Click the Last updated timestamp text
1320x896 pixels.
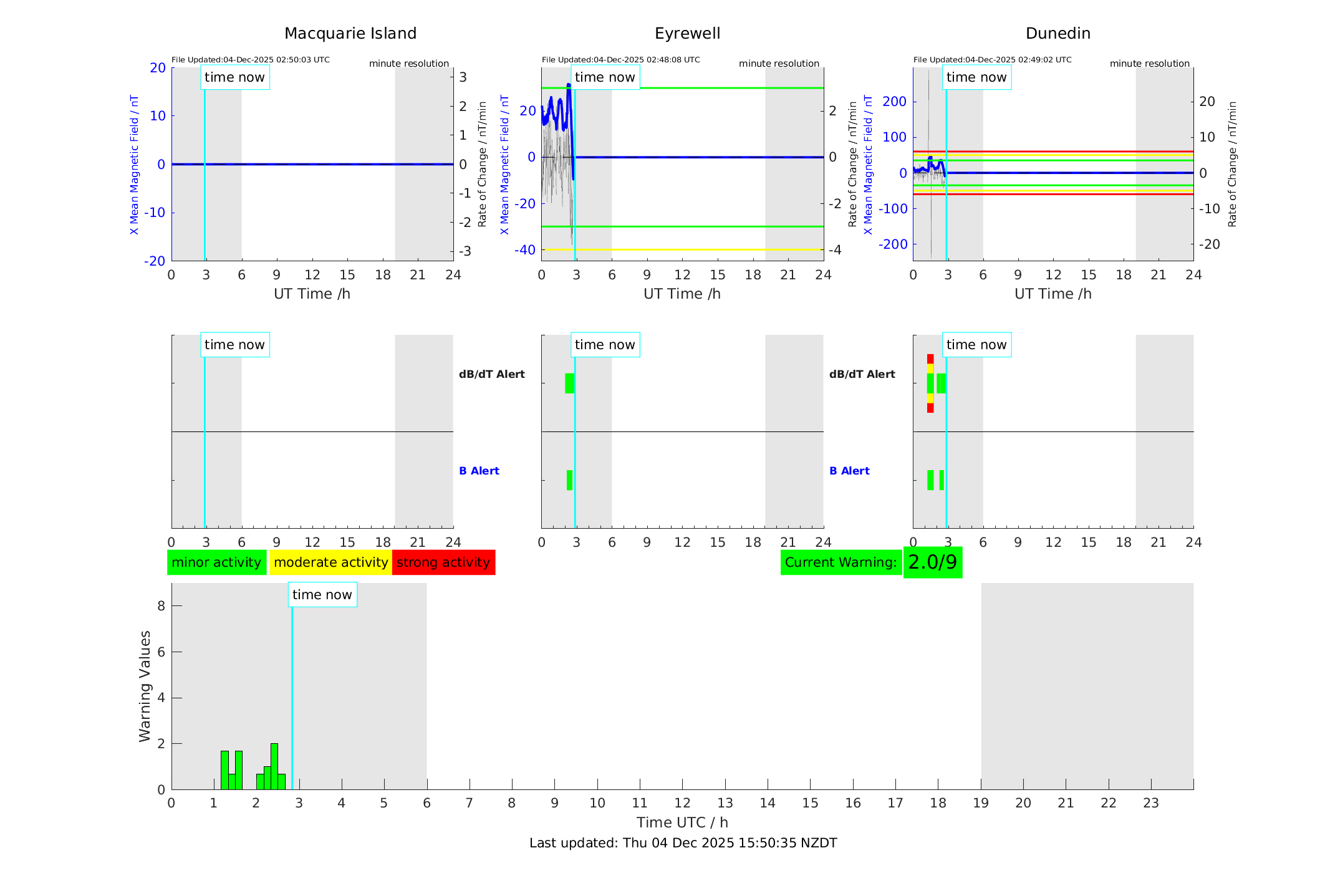point(683,843)
